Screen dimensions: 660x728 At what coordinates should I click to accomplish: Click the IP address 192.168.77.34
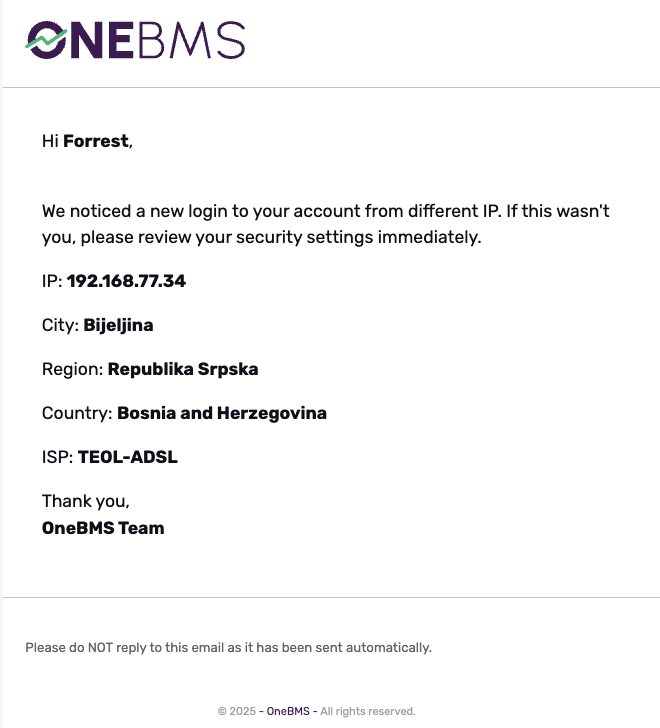(x=126, y=281)
